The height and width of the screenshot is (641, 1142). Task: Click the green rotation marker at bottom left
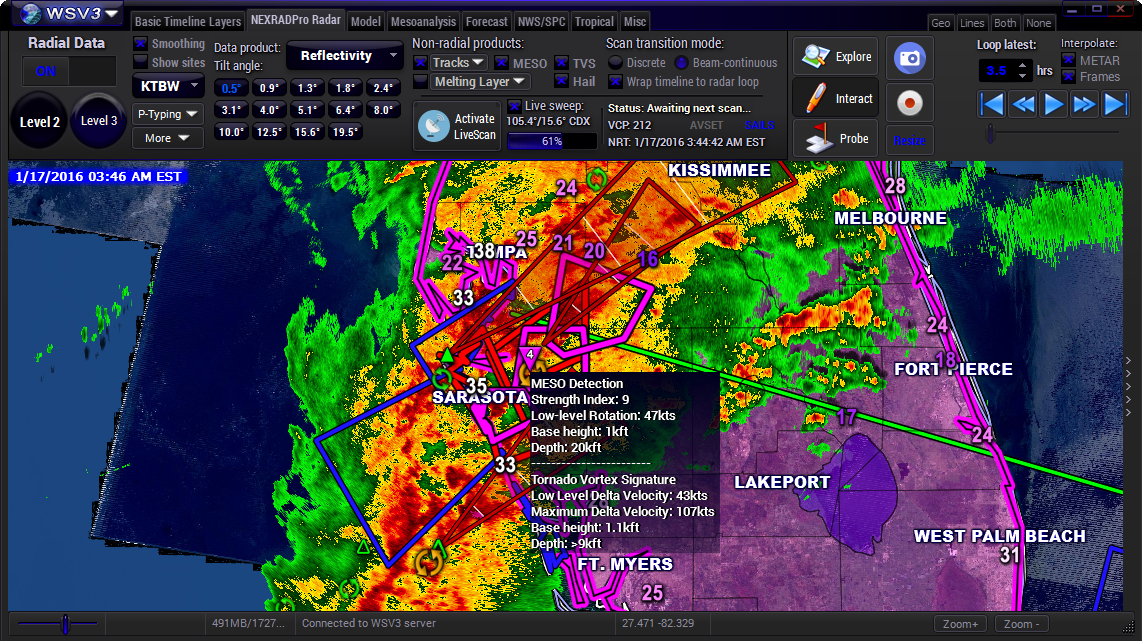[349, 587]
